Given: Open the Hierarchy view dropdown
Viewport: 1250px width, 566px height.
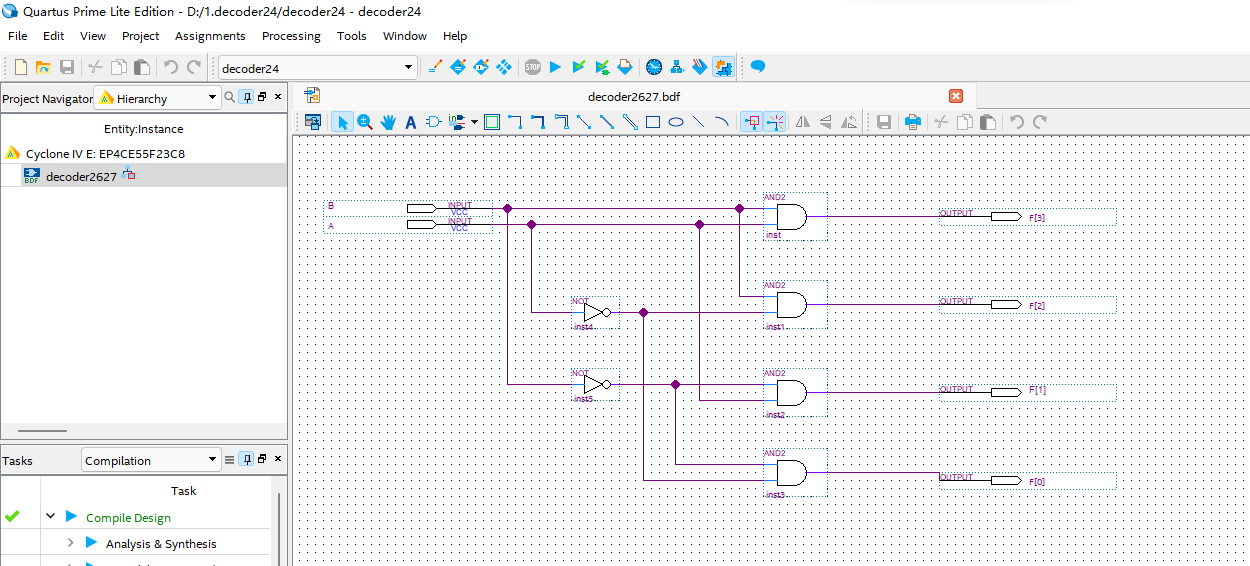Looking at the screenshot, I should click(212, 98).
